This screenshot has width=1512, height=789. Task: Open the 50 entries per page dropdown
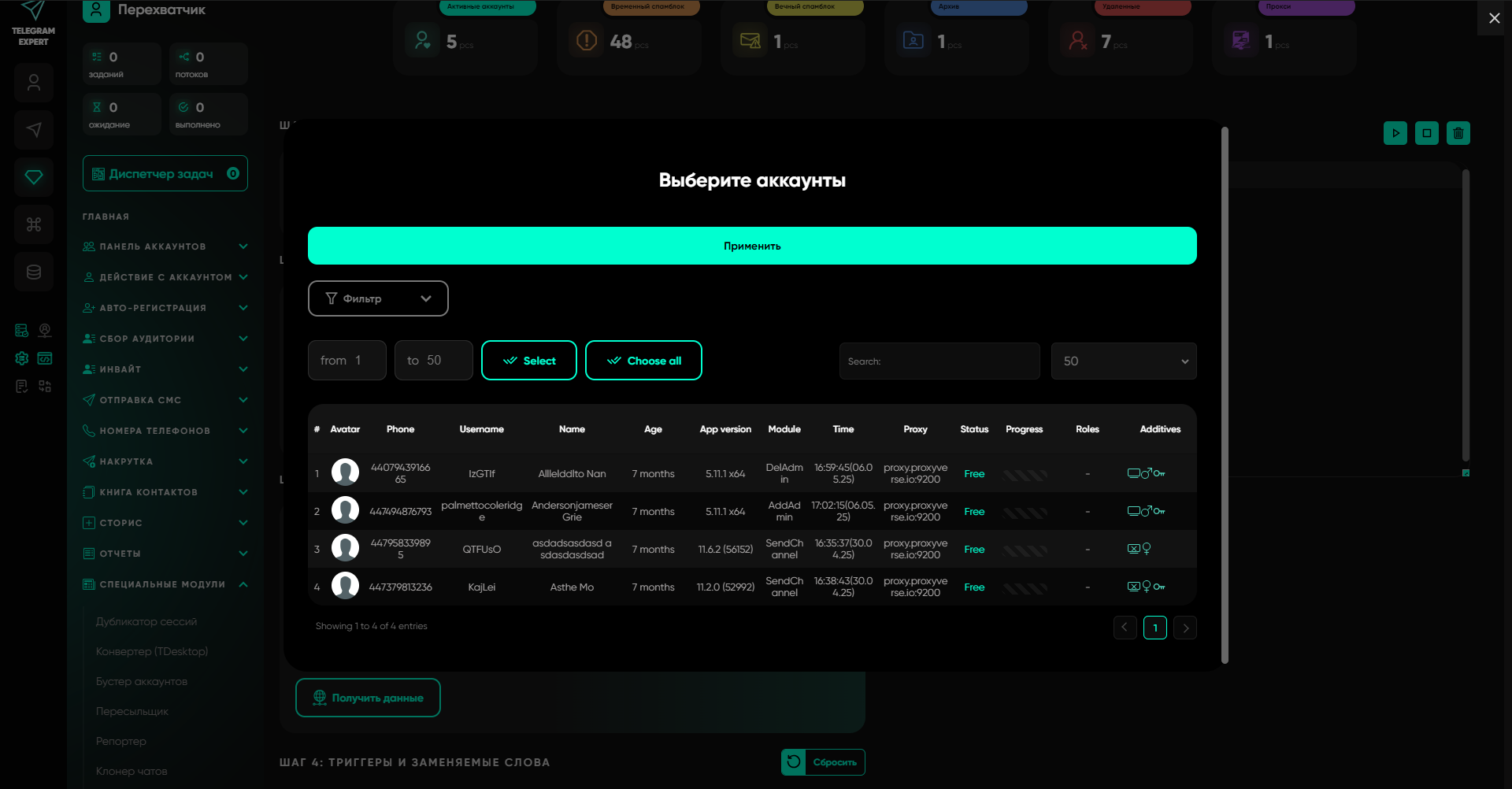coord(1123,361)
